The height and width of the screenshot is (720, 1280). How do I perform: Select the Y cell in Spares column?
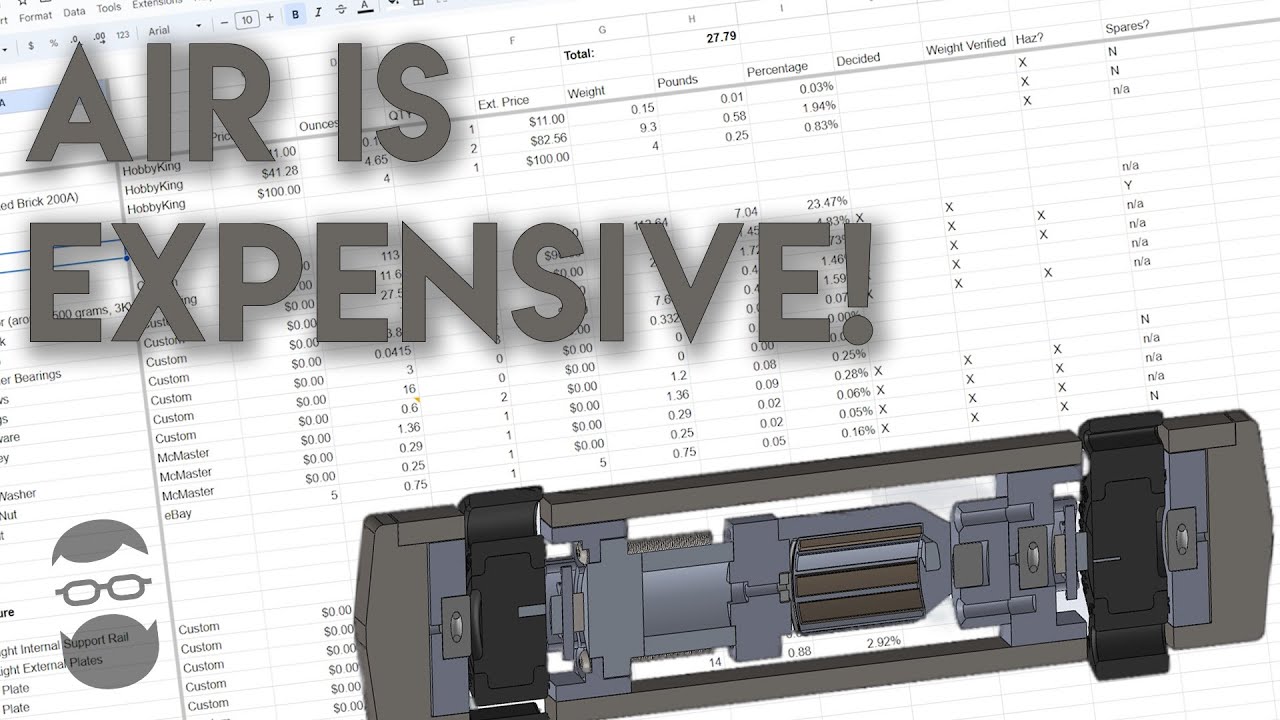1129,185
